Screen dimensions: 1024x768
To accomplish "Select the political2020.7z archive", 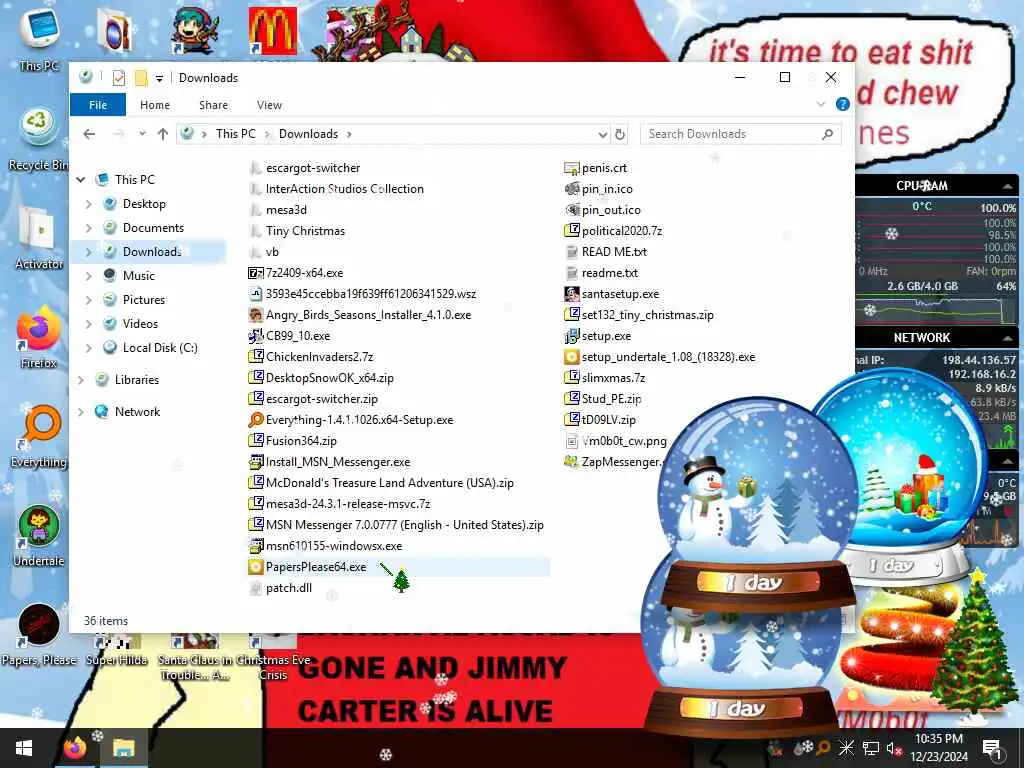I will 613,231.
